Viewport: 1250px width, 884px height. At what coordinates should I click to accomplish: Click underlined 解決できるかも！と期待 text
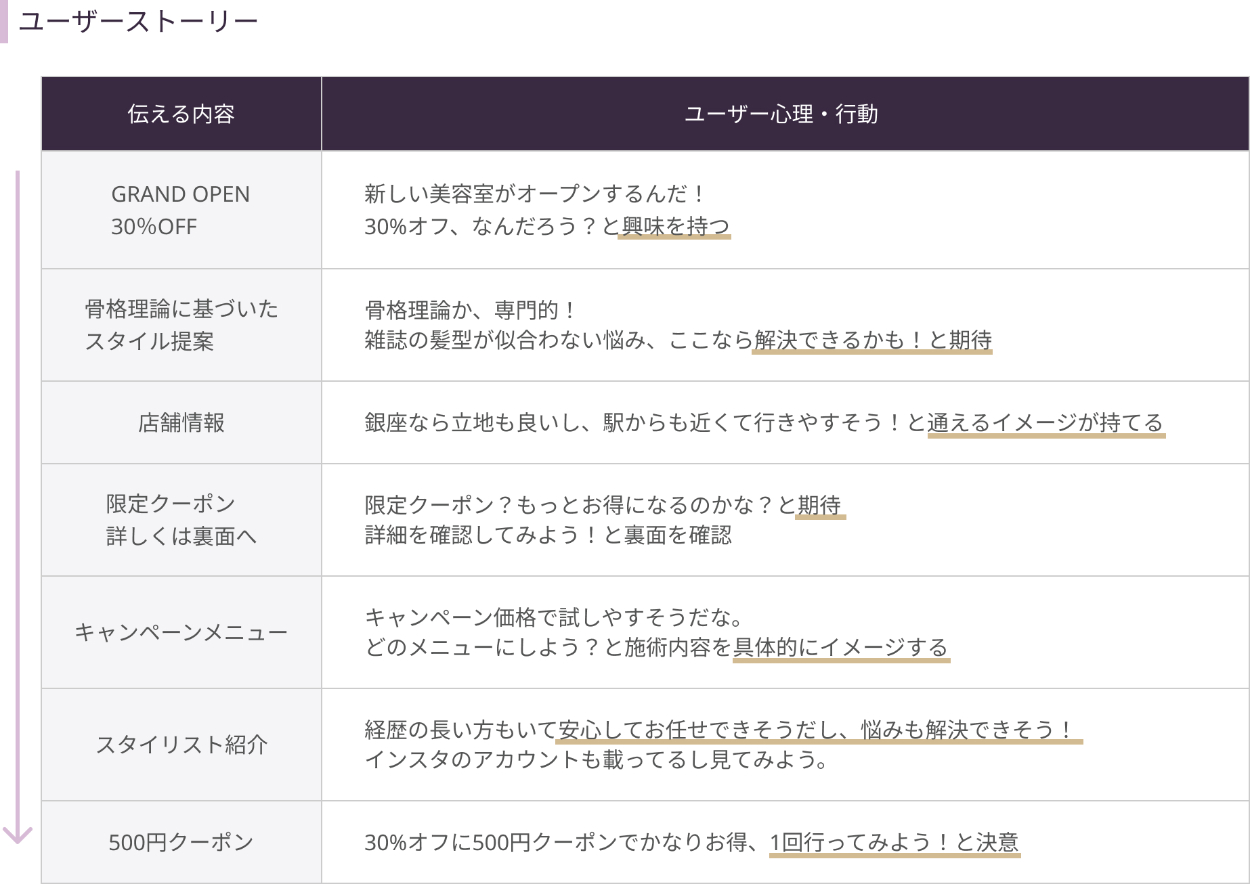click(x=872, y=341)
